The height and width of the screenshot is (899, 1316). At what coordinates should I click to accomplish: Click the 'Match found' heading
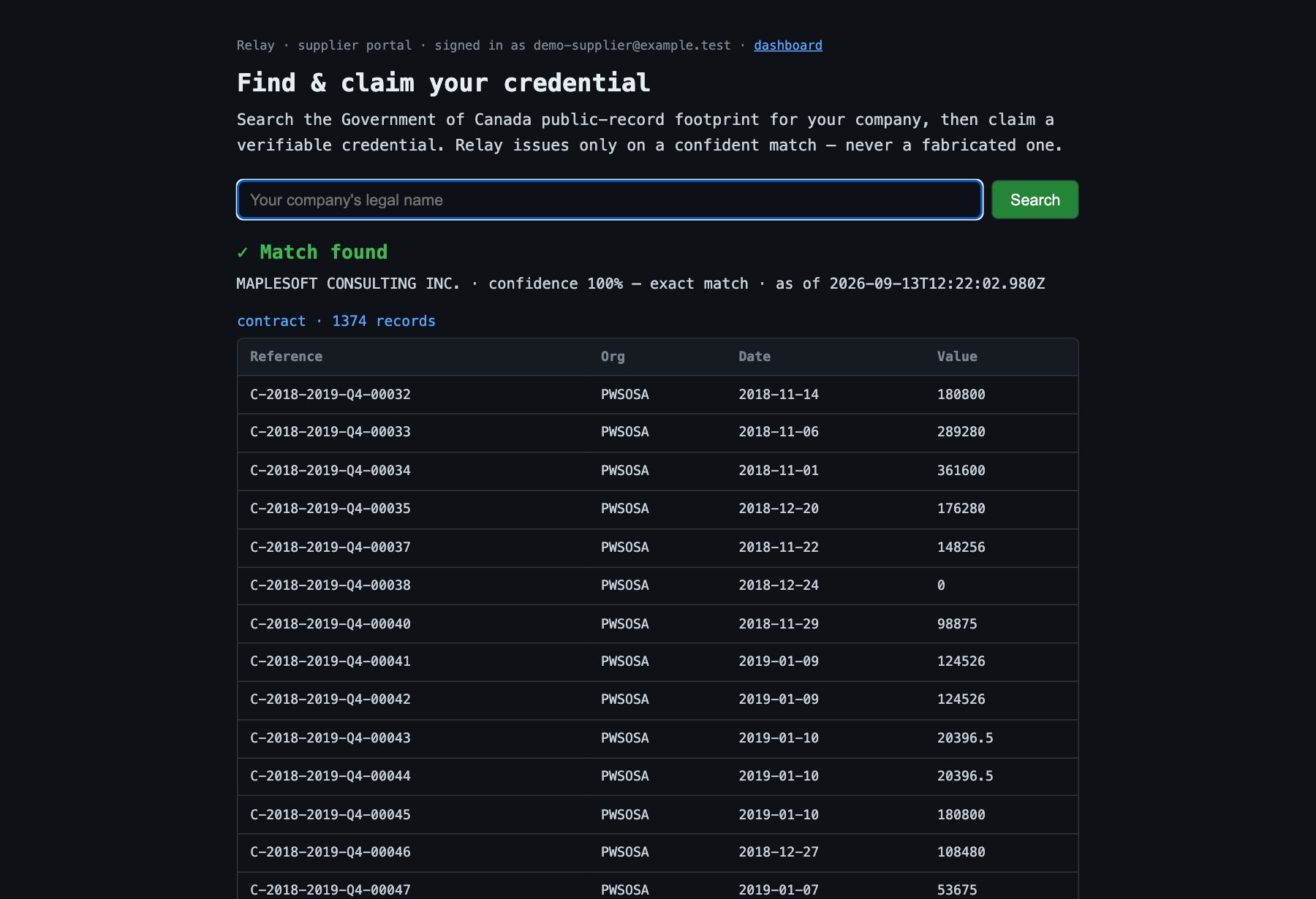[x=312, y=252]
